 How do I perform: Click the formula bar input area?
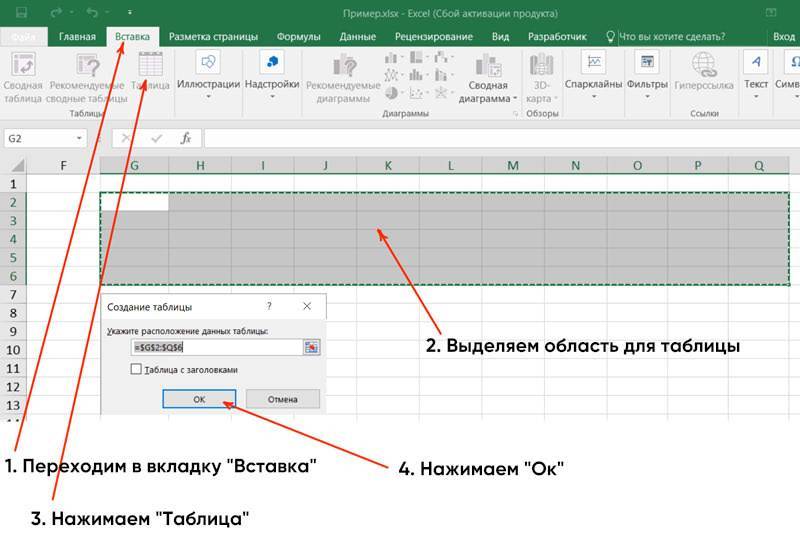pos(502,138)
